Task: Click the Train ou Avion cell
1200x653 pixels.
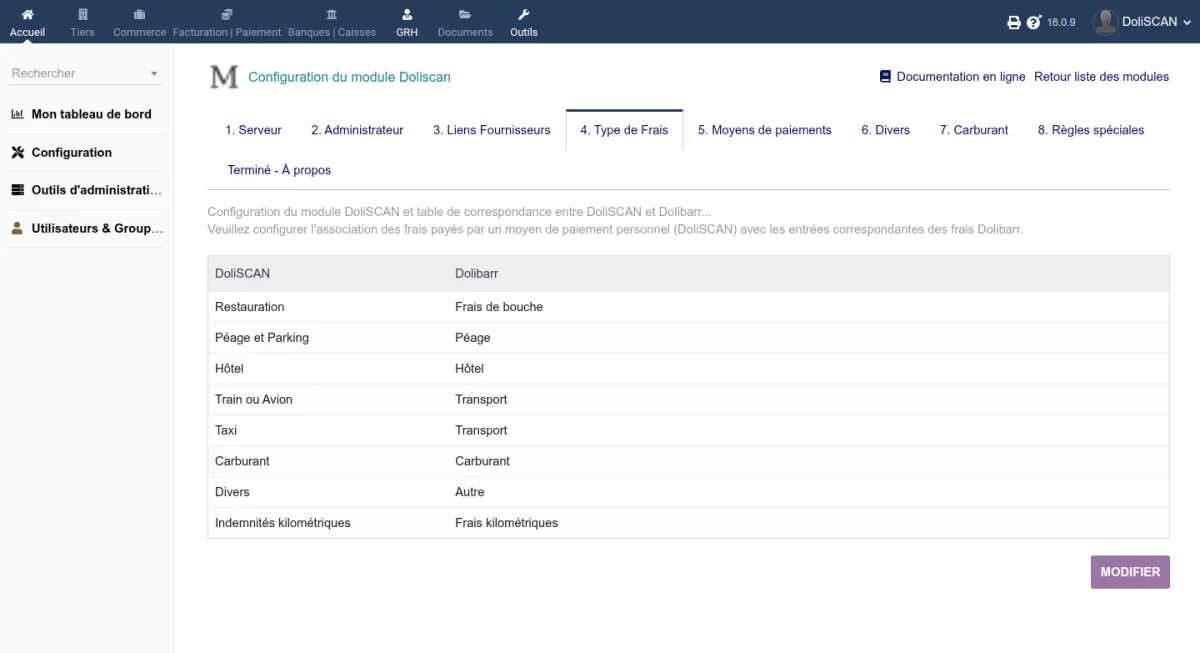Action: (x=254, y=400)
